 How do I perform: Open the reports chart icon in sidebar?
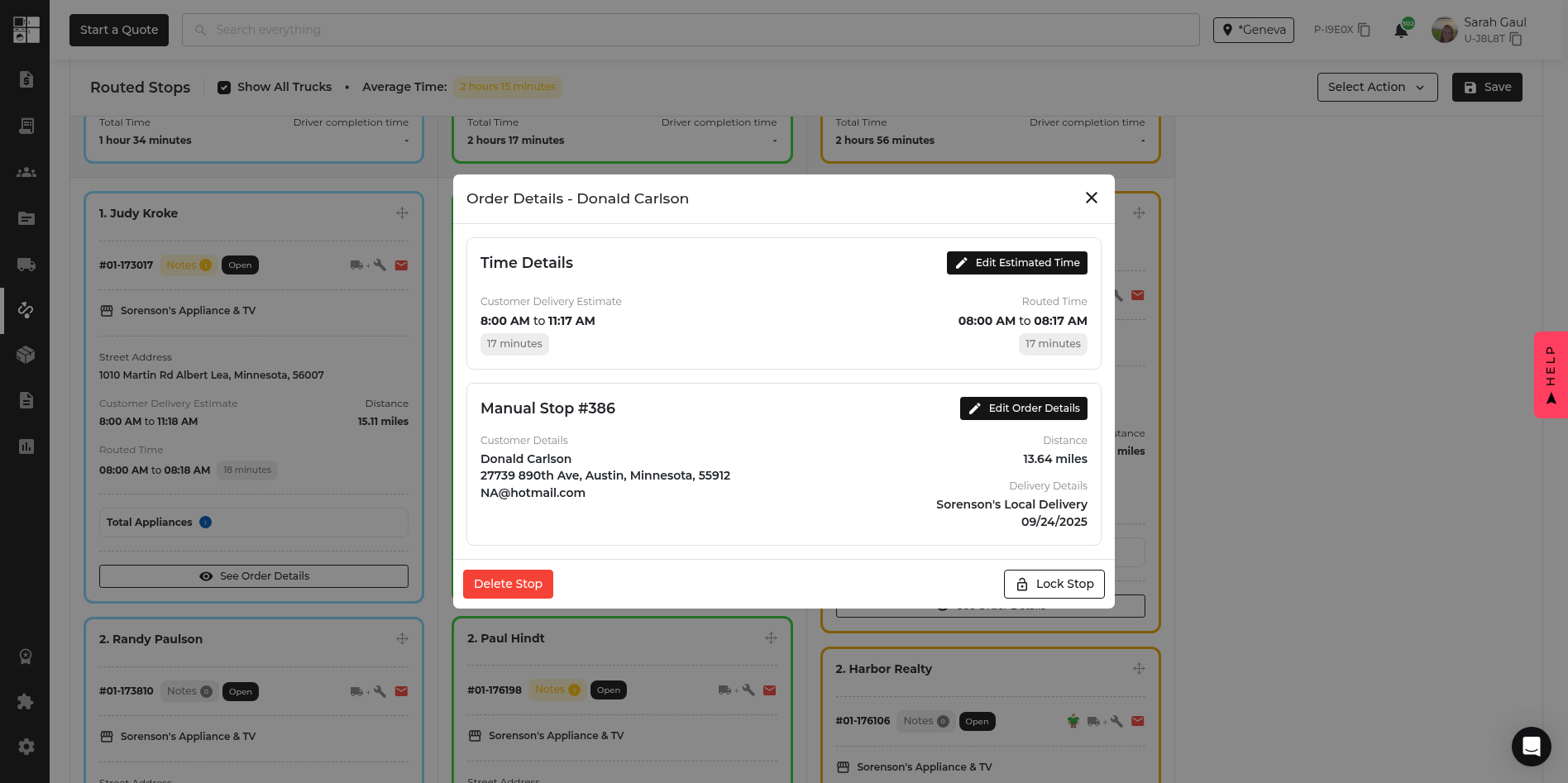26,446
